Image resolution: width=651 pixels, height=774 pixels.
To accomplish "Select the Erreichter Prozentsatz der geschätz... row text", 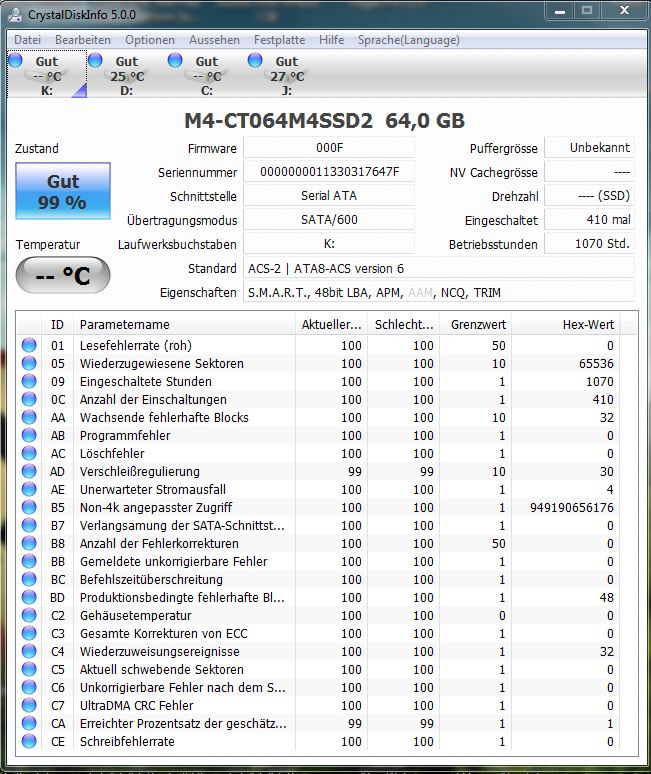I will pos(183,723).
